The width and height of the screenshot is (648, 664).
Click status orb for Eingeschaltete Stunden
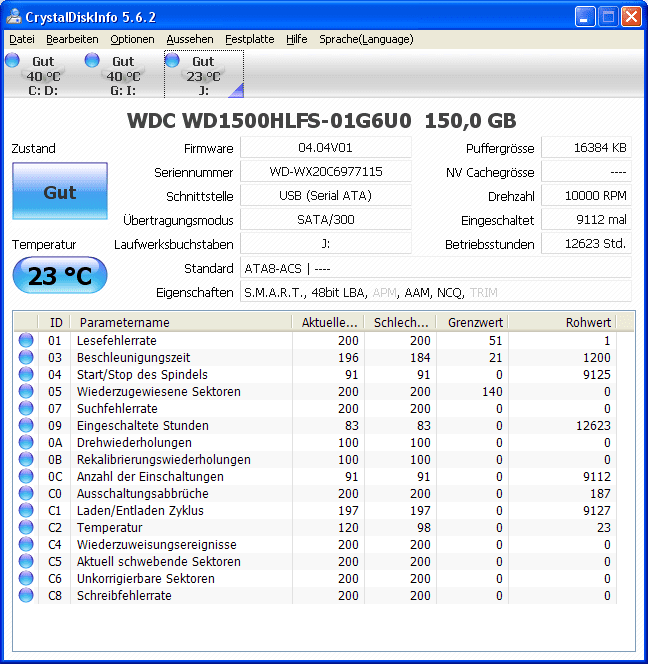coord(26,425)
